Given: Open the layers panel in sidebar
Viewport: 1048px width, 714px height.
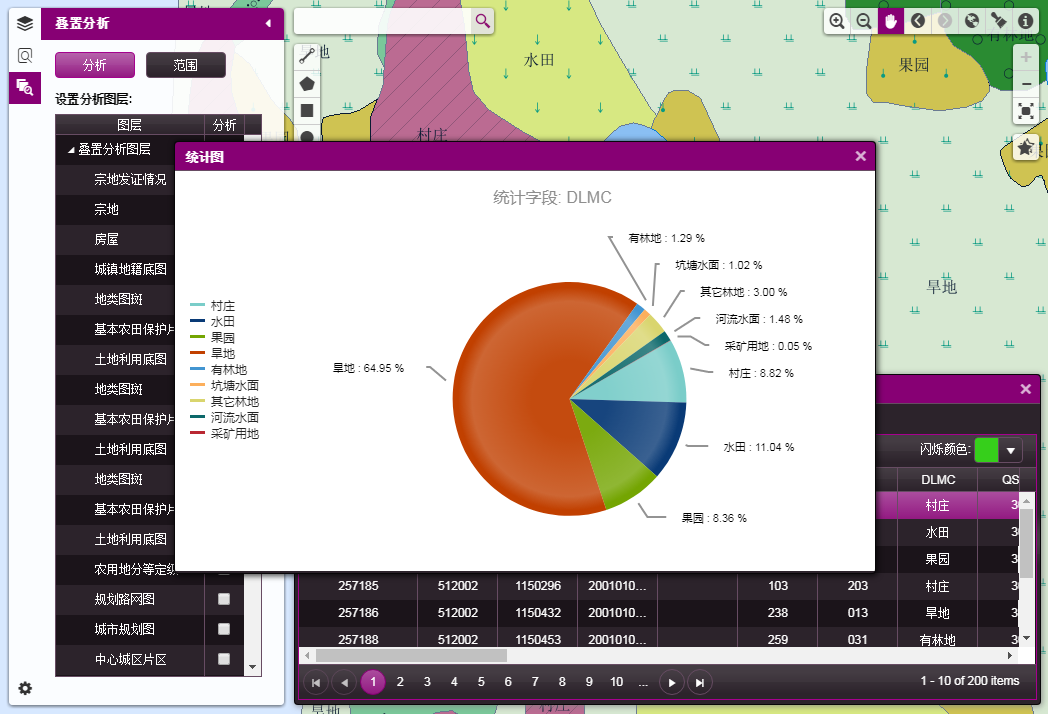Looking at the screenshot, I should [x=25, y=23].
